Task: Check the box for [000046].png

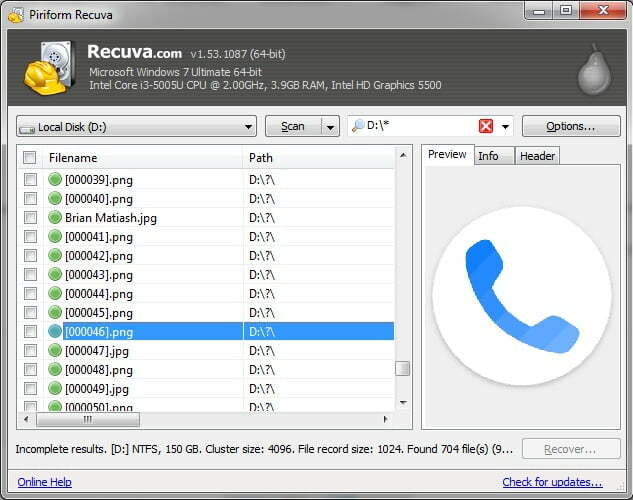Action: pos(30,331)
